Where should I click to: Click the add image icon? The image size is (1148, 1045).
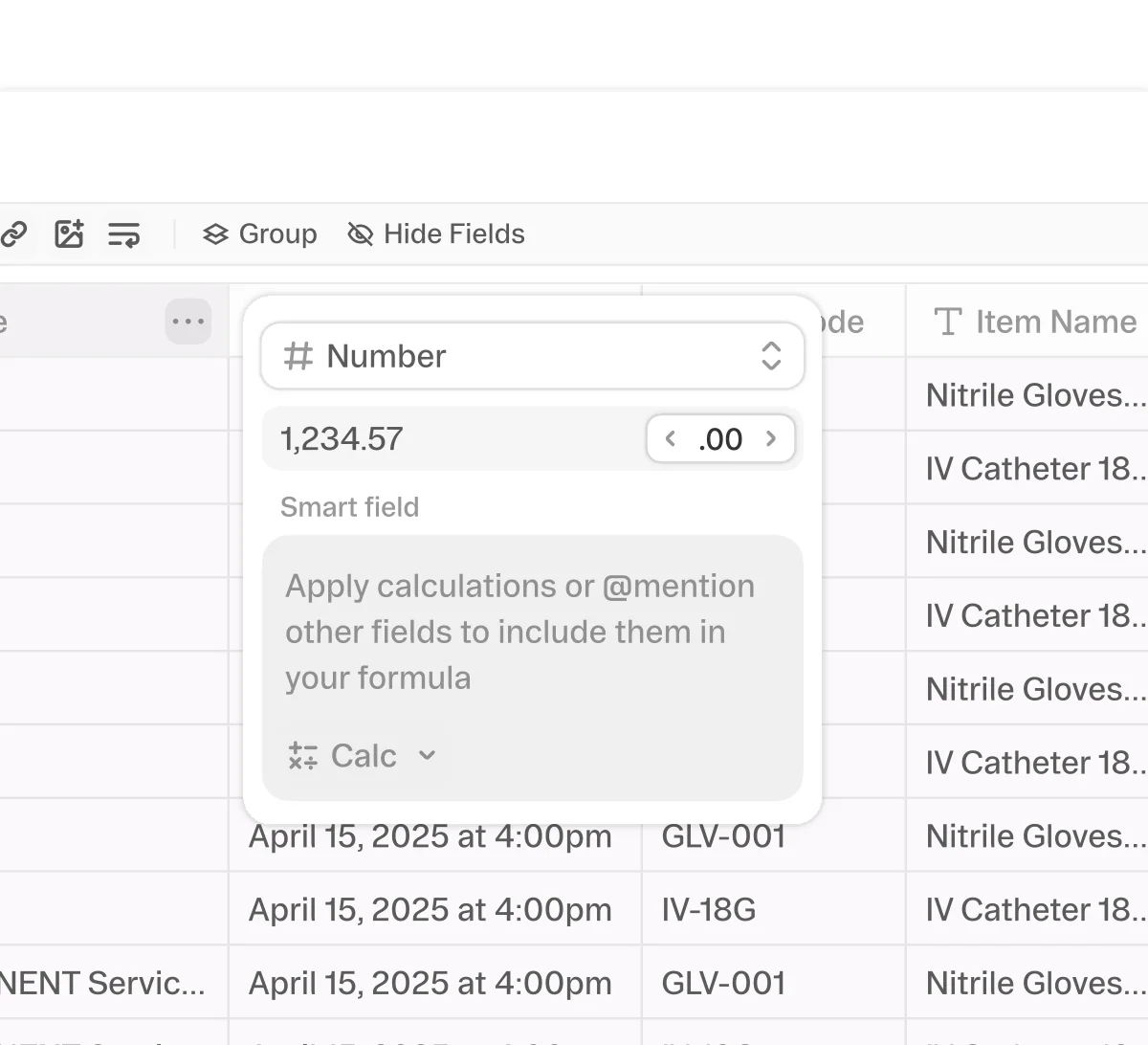point(69,234)
